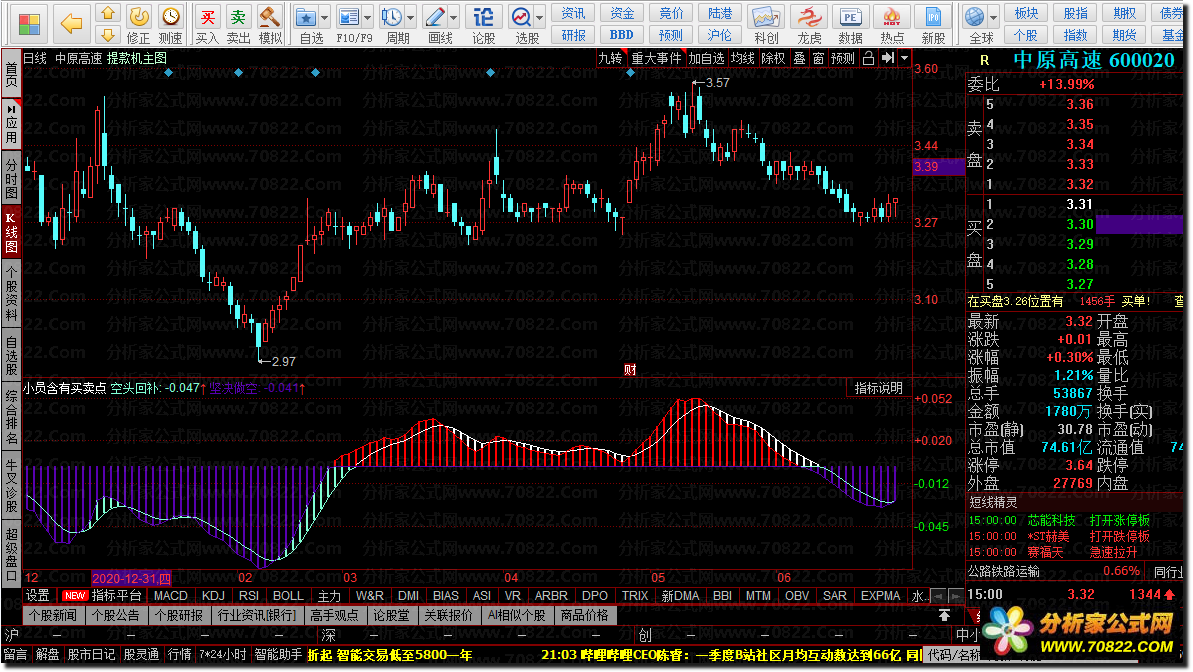Open the 分时图 sidebar tab

click(11, 179)
